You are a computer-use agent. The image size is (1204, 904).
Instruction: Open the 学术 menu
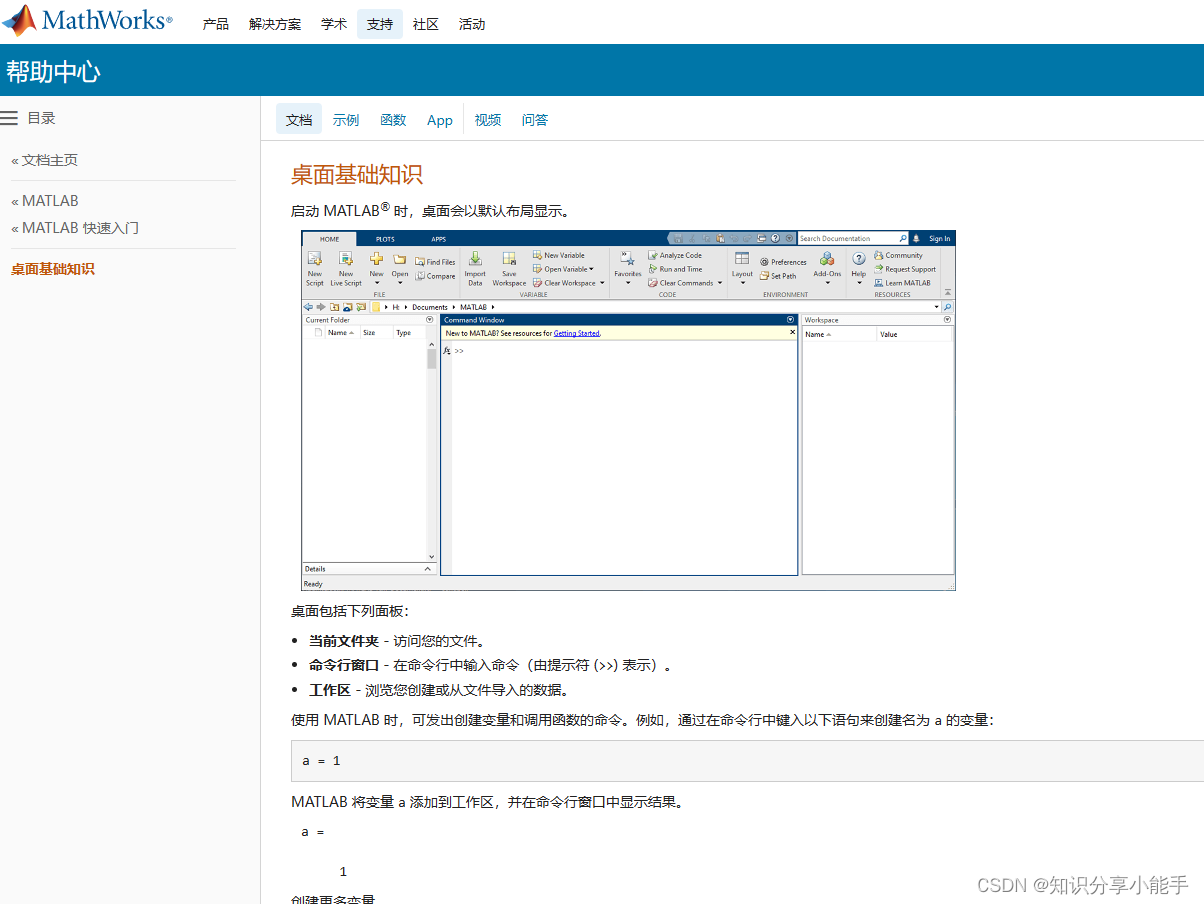pyautogui.click(x=334, y=24)
